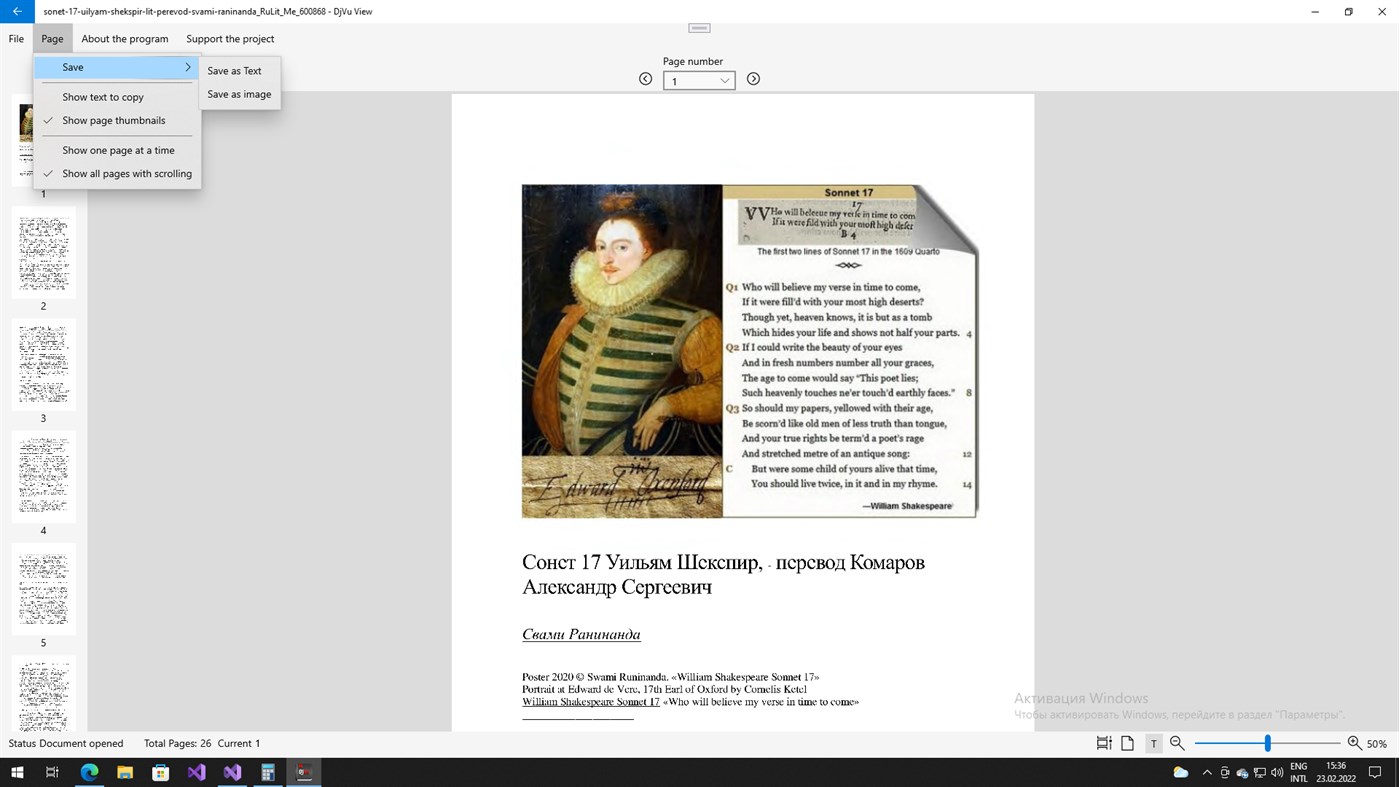Click the zoom out magnifier icon
The width and height of the screenshot is (1399, 787).
(x=1177, y=743)
